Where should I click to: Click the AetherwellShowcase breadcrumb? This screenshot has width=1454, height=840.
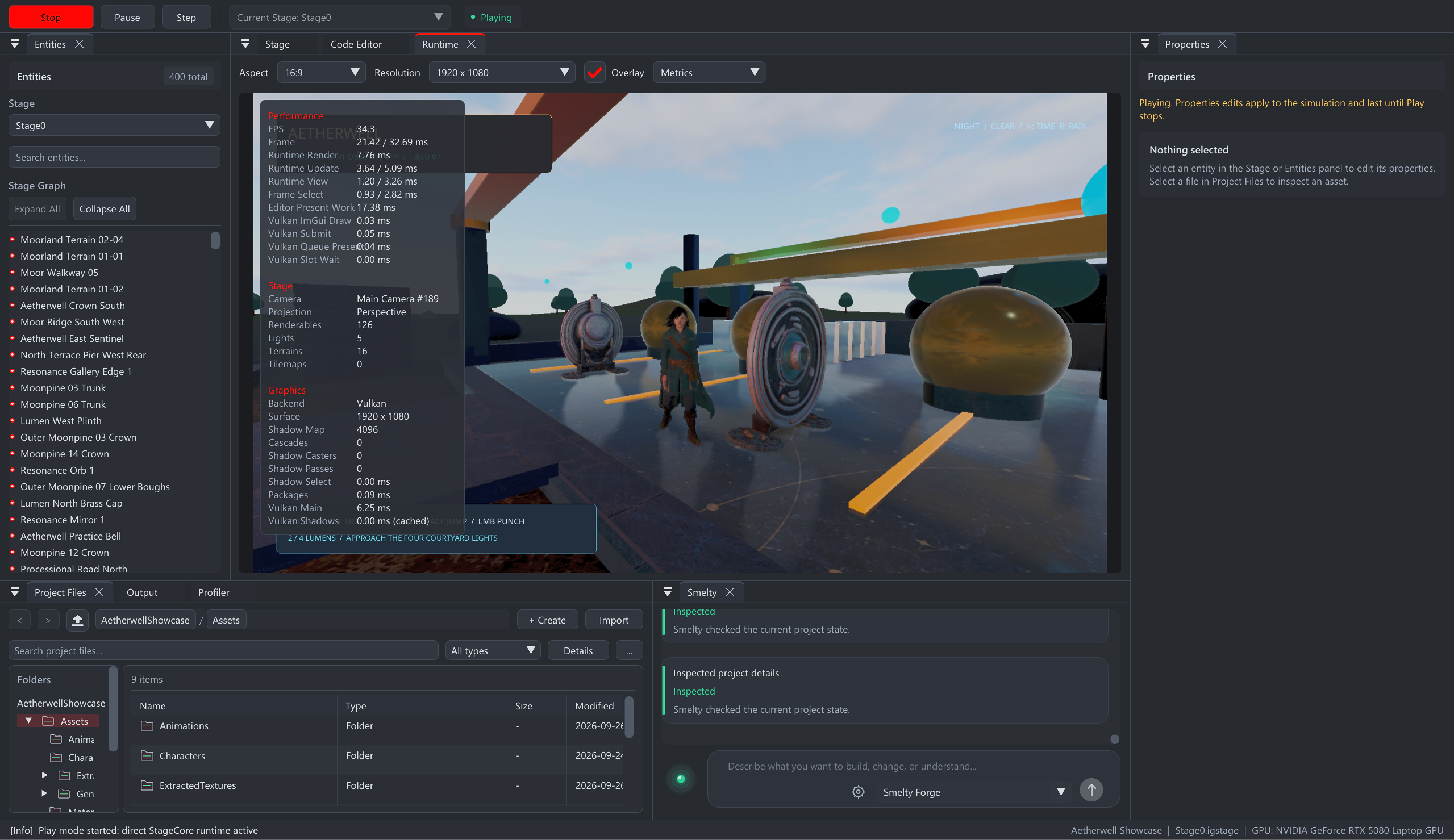(x=145, y=620)
